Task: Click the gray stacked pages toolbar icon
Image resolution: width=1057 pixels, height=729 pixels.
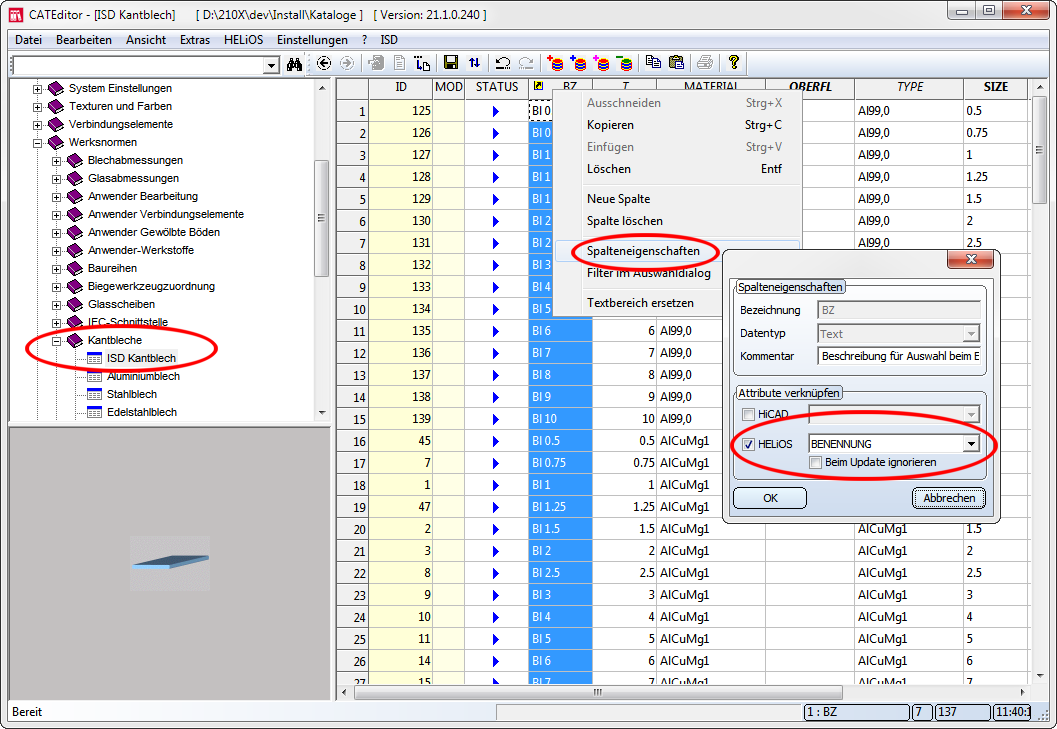Action: pos(376,63)
